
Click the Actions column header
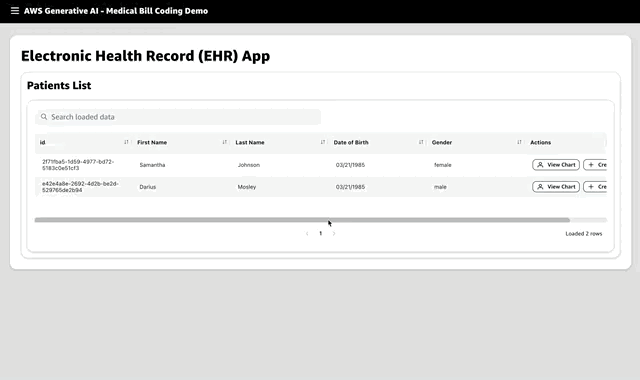pos(540,142)
